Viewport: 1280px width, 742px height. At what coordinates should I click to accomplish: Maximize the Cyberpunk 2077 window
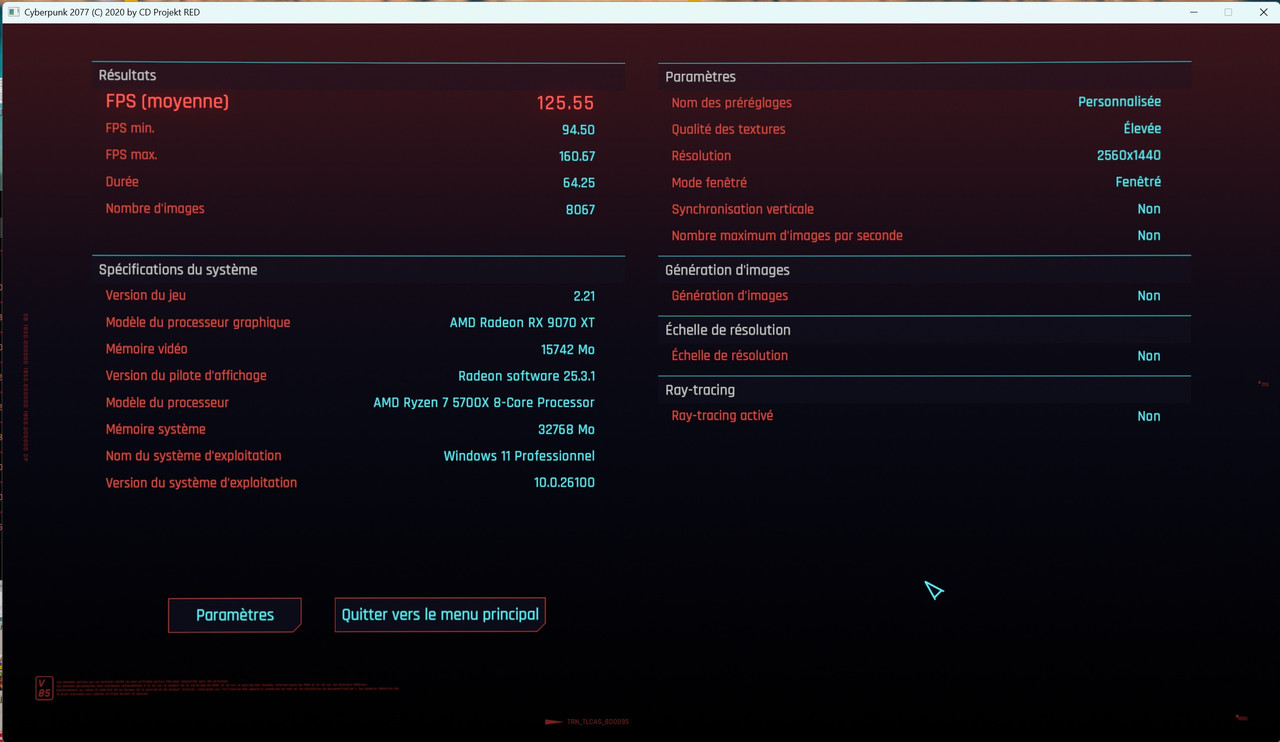[x=1228, y=12]
